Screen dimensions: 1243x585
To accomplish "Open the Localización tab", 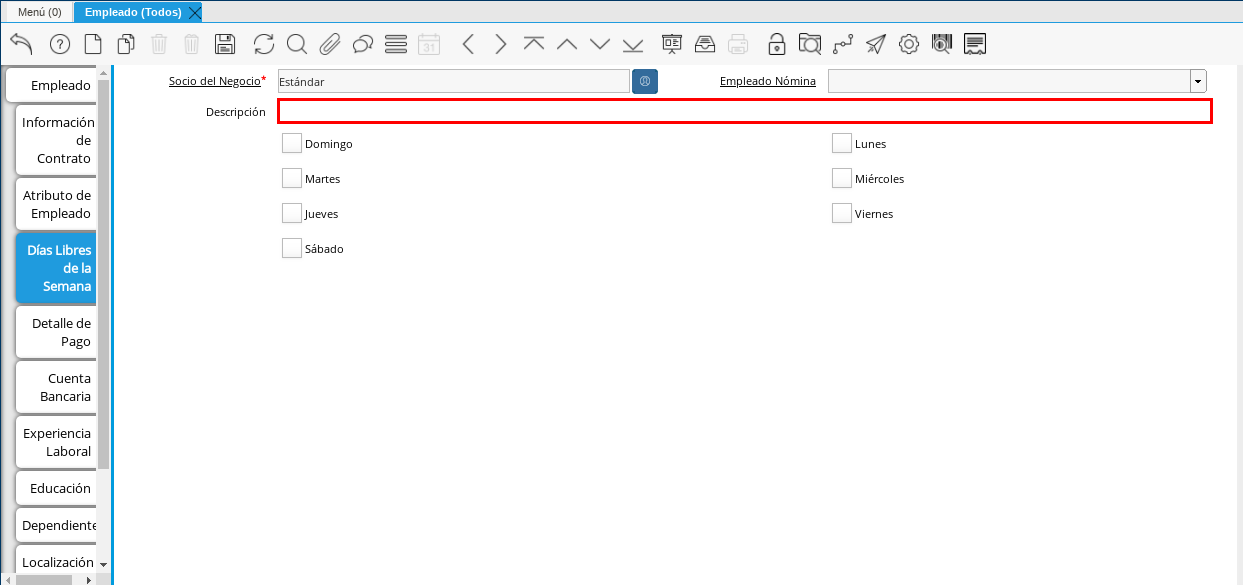I will pos(56,562).
